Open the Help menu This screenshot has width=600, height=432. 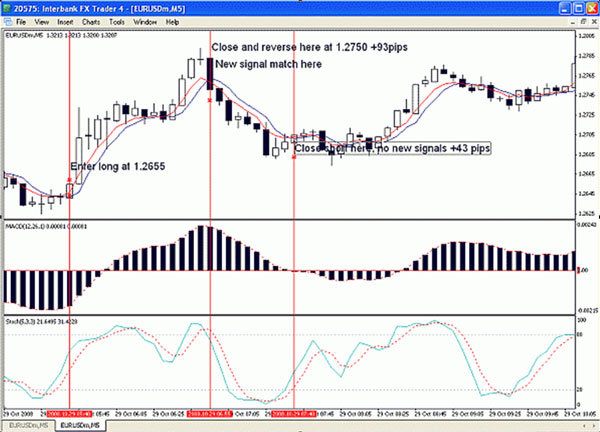pos(173,21)
